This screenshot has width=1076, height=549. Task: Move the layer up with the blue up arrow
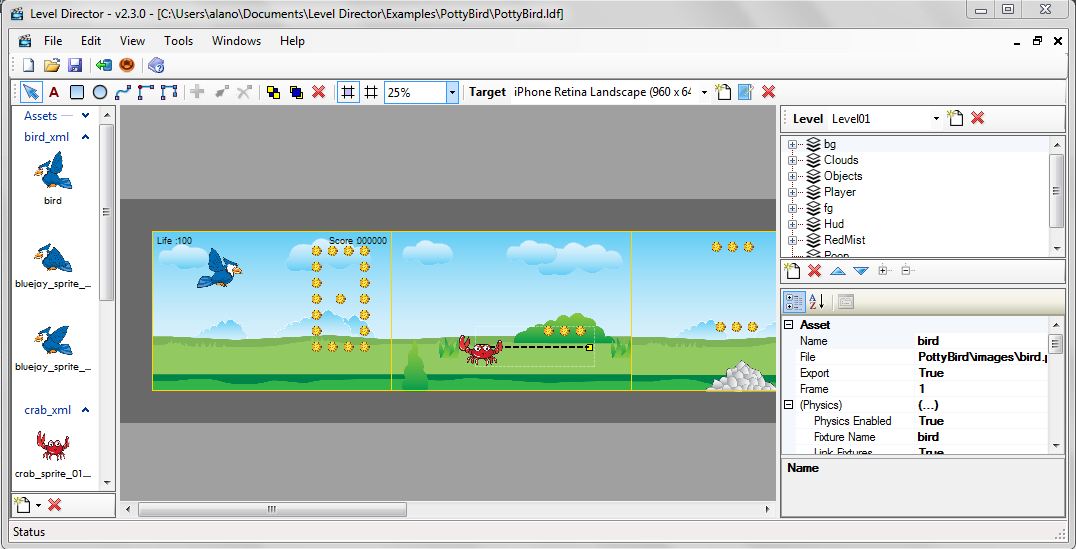pos(838,271)
